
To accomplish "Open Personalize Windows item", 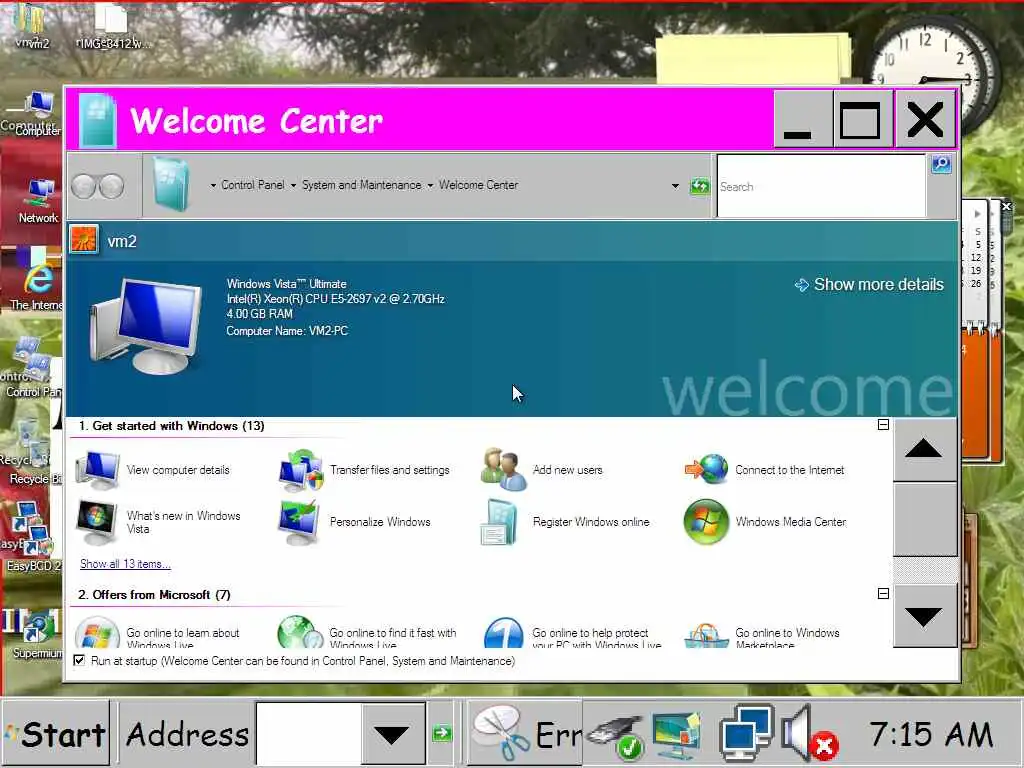I will point(355,522).
